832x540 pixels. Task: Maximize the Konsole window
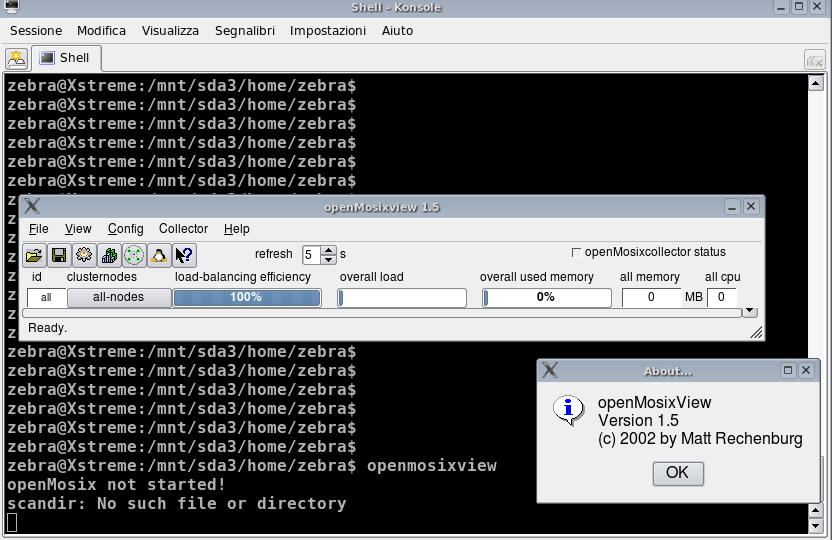click(x=799, y=7)
